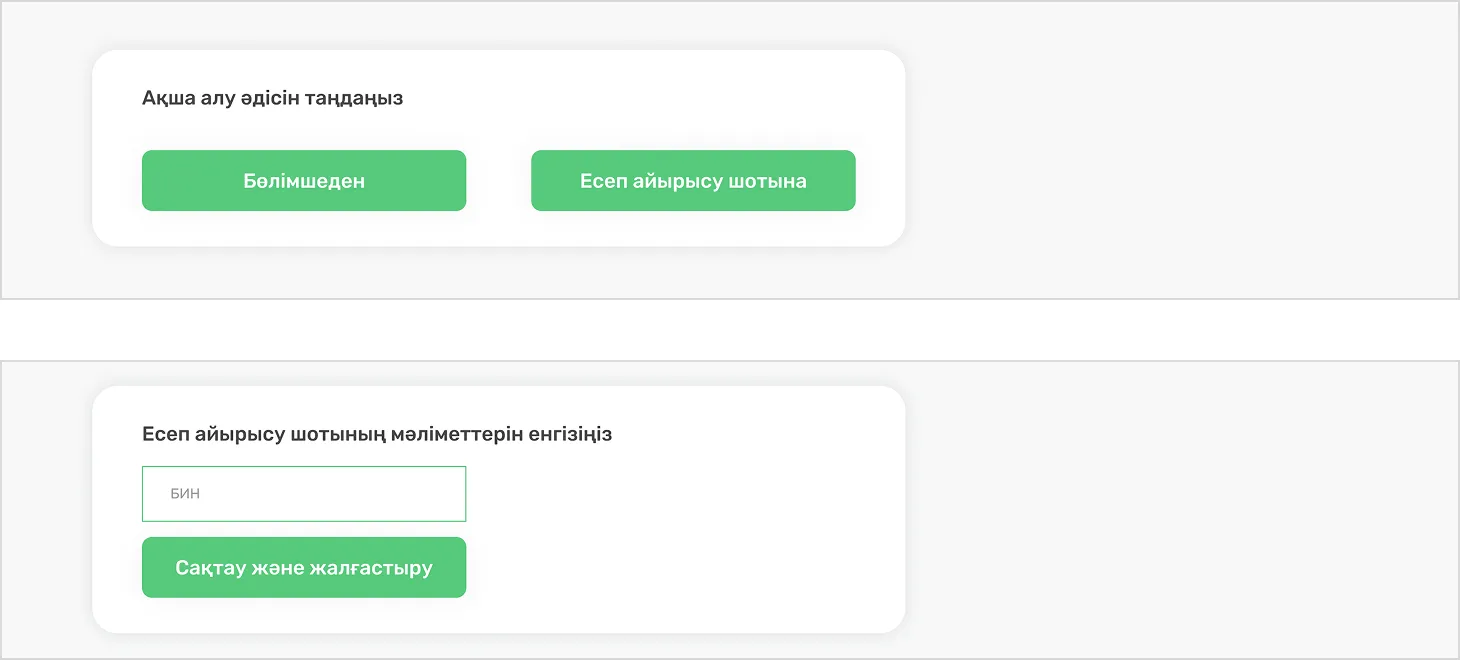Focus the БИН input field
Image resolution: width=1460 pixels, height=660 pixels.
(x=304, y=494)
